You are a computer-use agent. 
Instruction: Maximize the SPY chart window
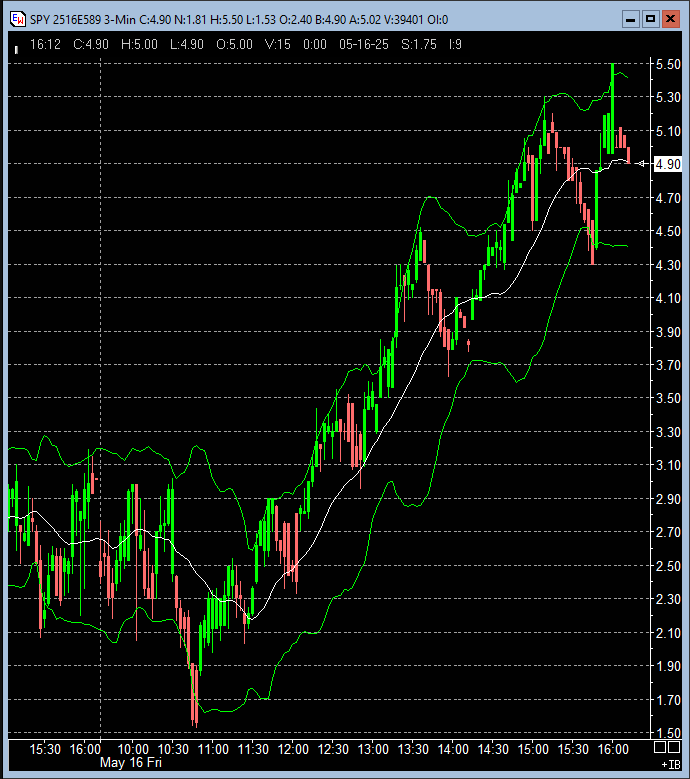click(650, 20)
